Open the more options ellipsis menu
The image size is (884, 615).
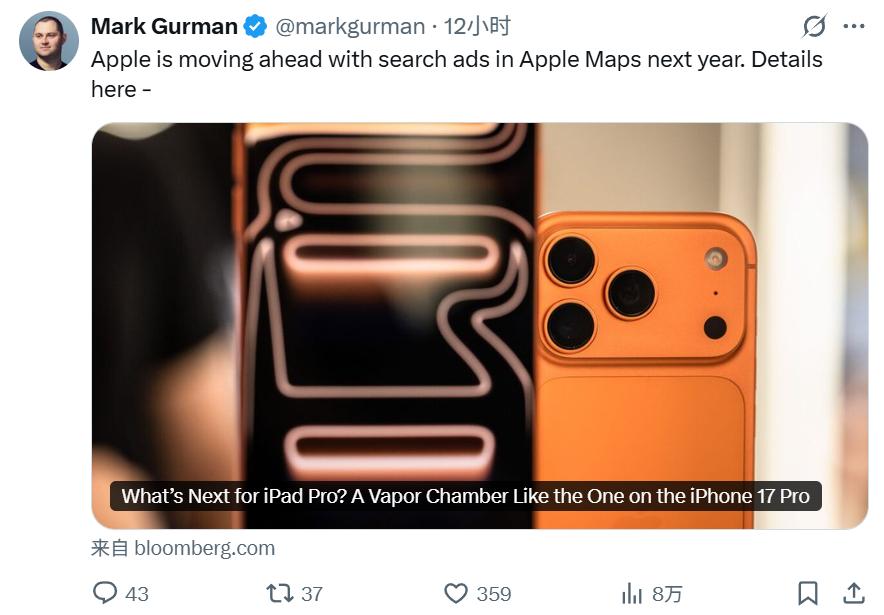(x=853, y=26)
